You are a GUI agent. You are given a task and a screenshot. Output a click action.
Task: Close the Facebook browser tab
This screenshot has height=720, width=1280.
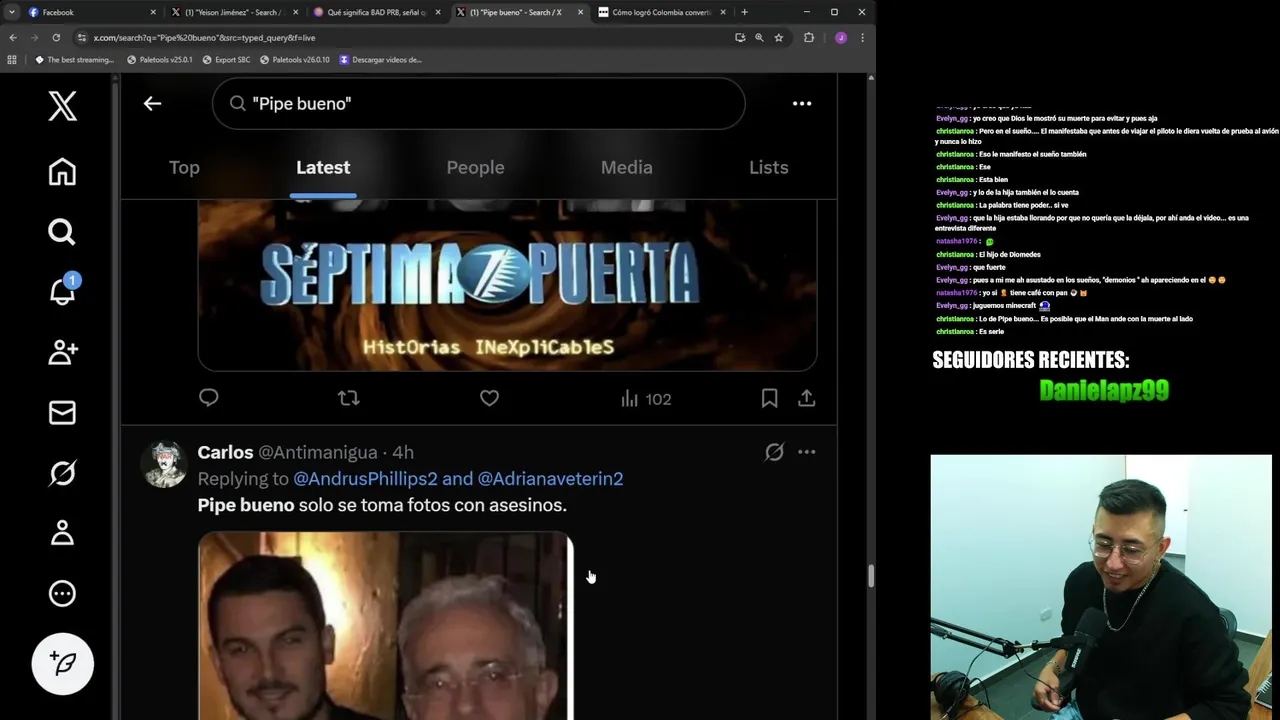[x=153, y=12]
